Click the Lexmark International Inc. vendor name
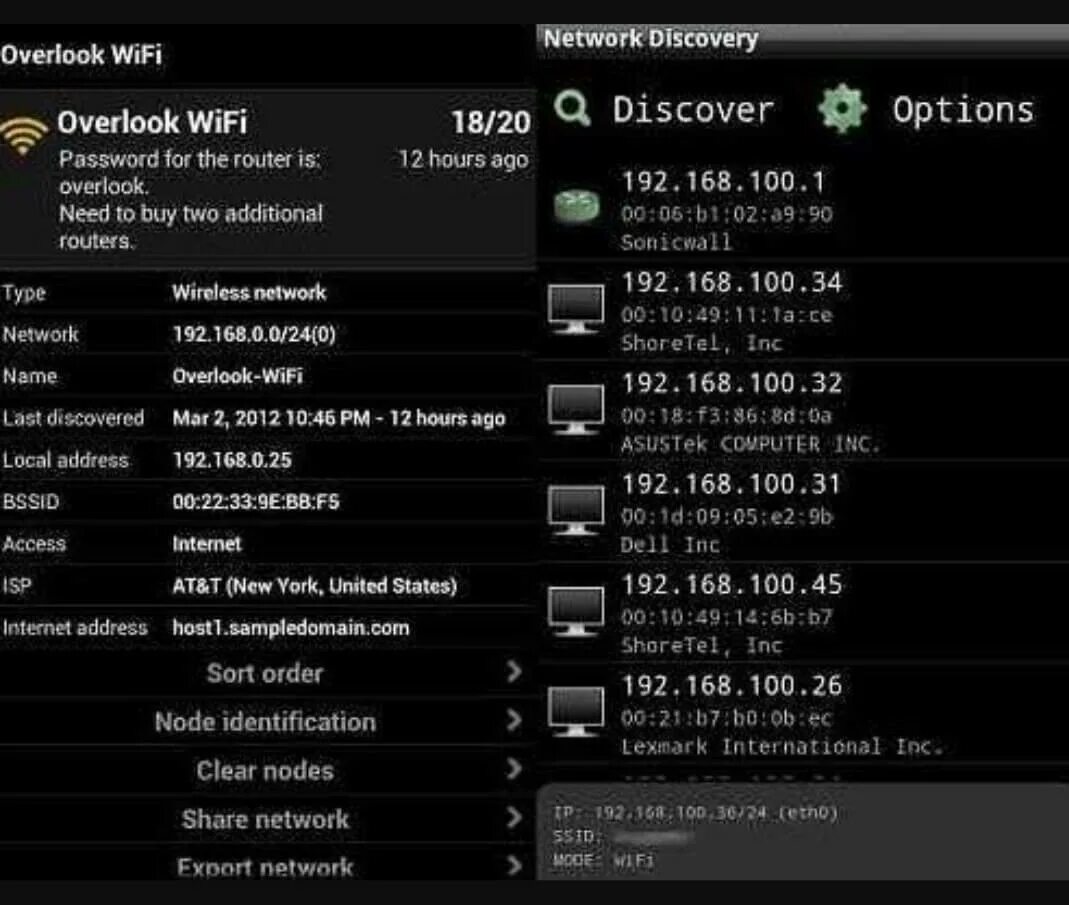The height and width of the screenshot is (905, 1069). tap(782, 746)
